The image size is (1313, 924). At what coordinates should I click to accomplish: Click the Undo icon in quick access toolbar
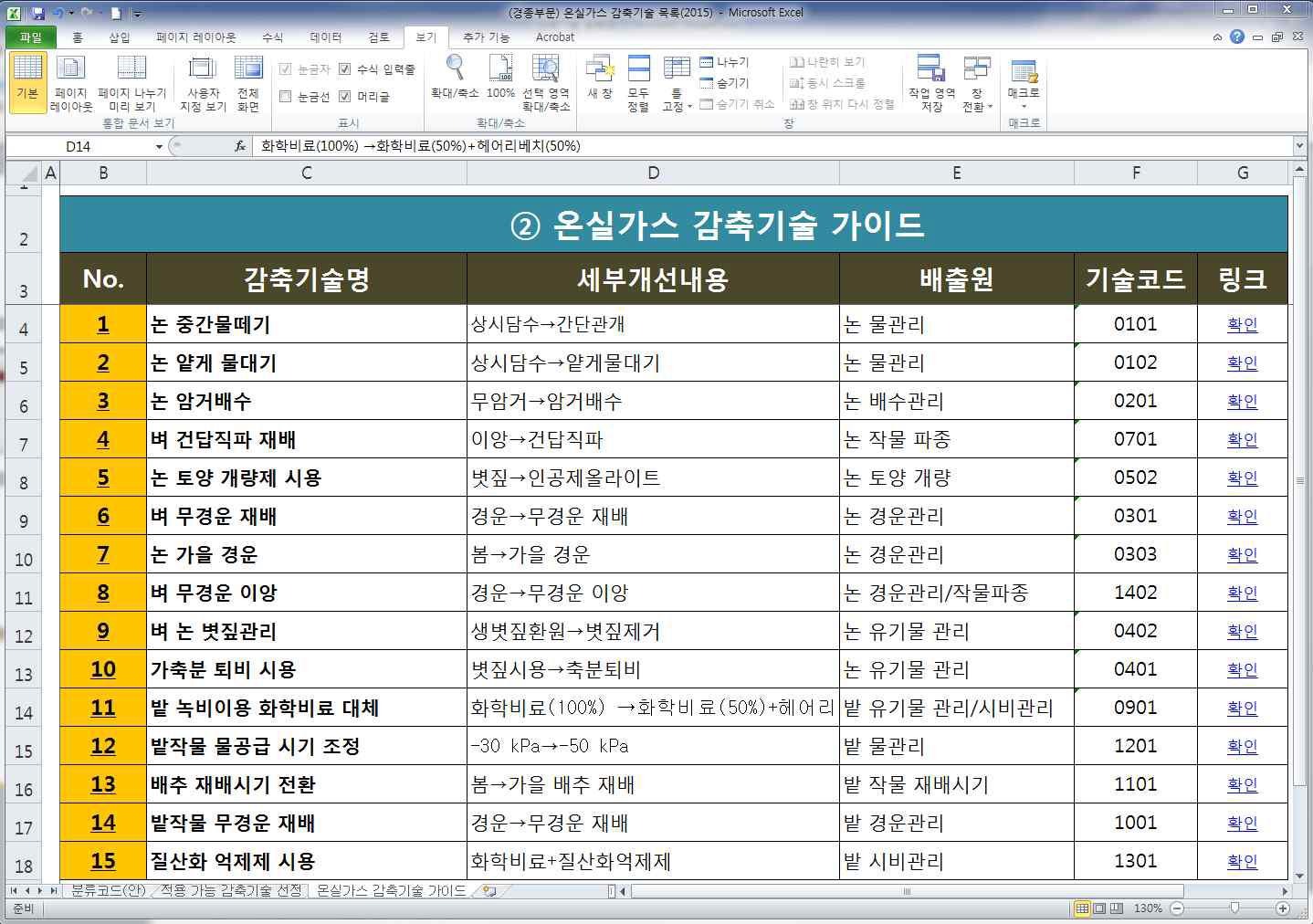58,13
